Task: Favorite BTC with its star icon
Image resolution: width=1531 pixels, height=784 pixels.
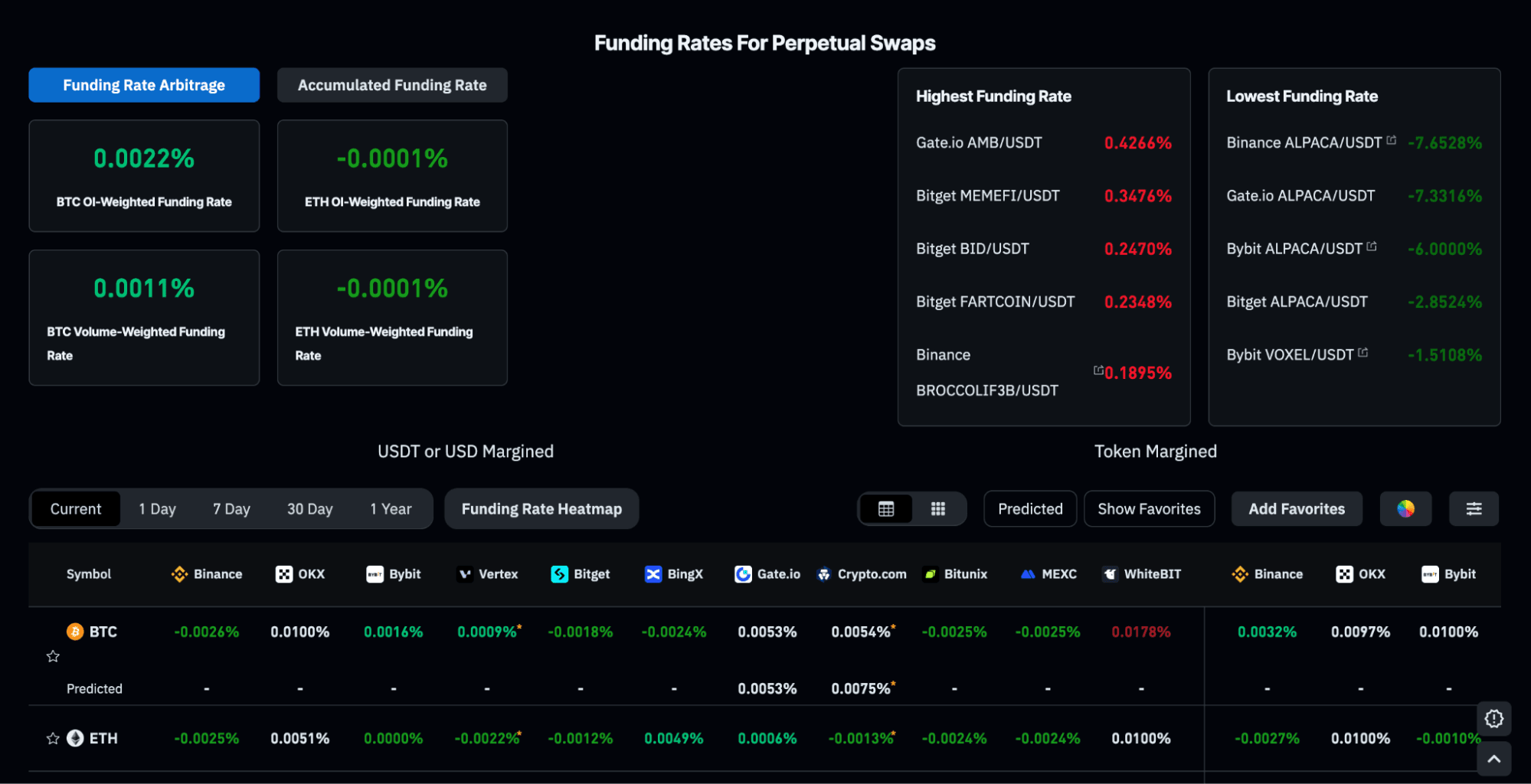Action: pos(53,656)
